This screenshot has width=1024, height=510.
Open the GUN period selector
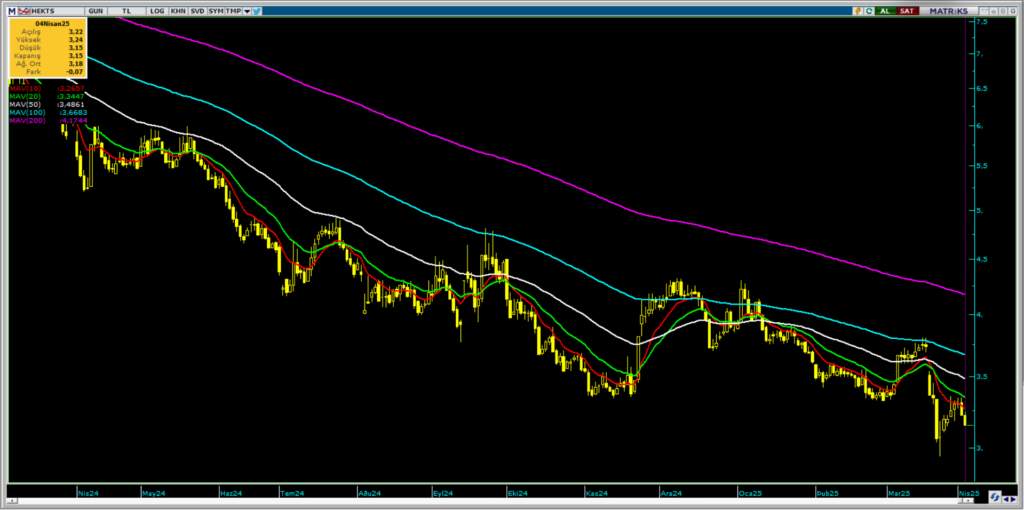95,11
